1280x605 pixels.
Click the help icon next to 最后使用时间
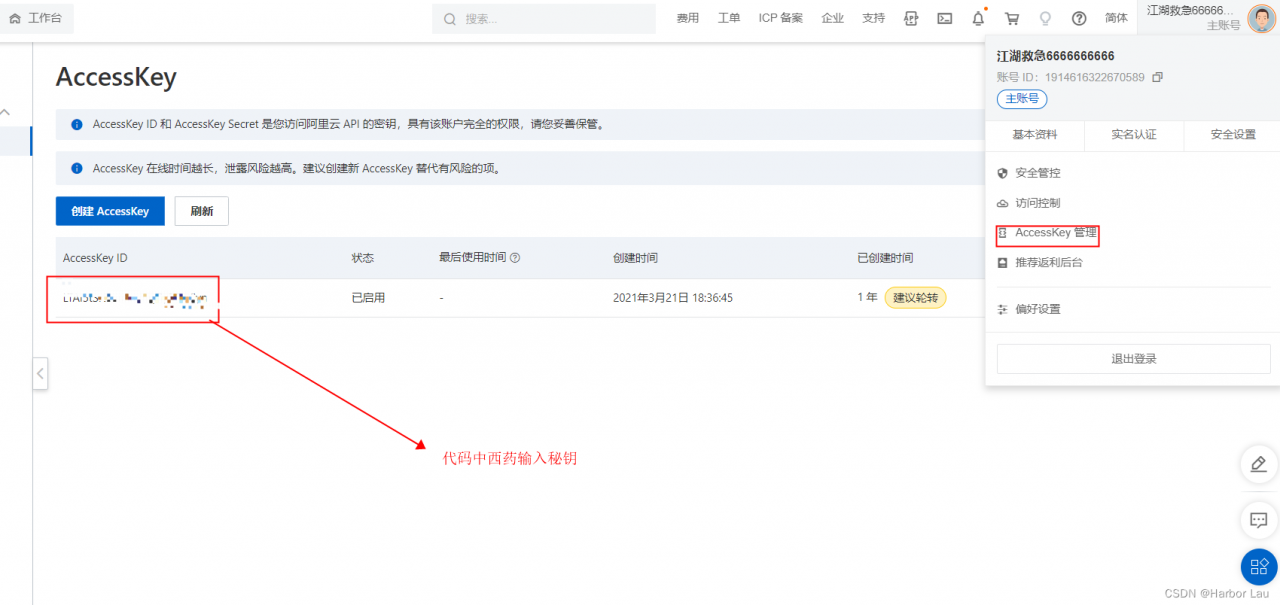pos(515,258)
